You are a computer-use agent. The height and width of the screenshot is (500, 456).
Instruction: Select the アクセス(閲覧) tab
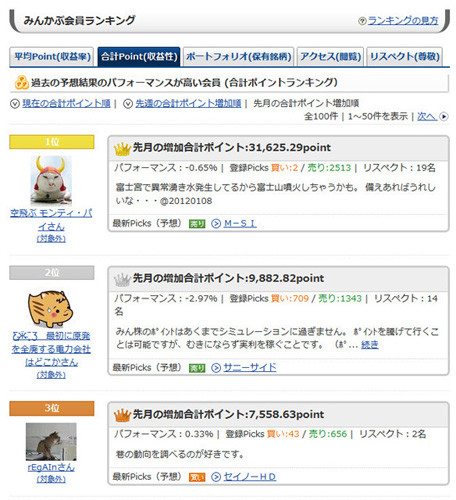coord(330,57)
